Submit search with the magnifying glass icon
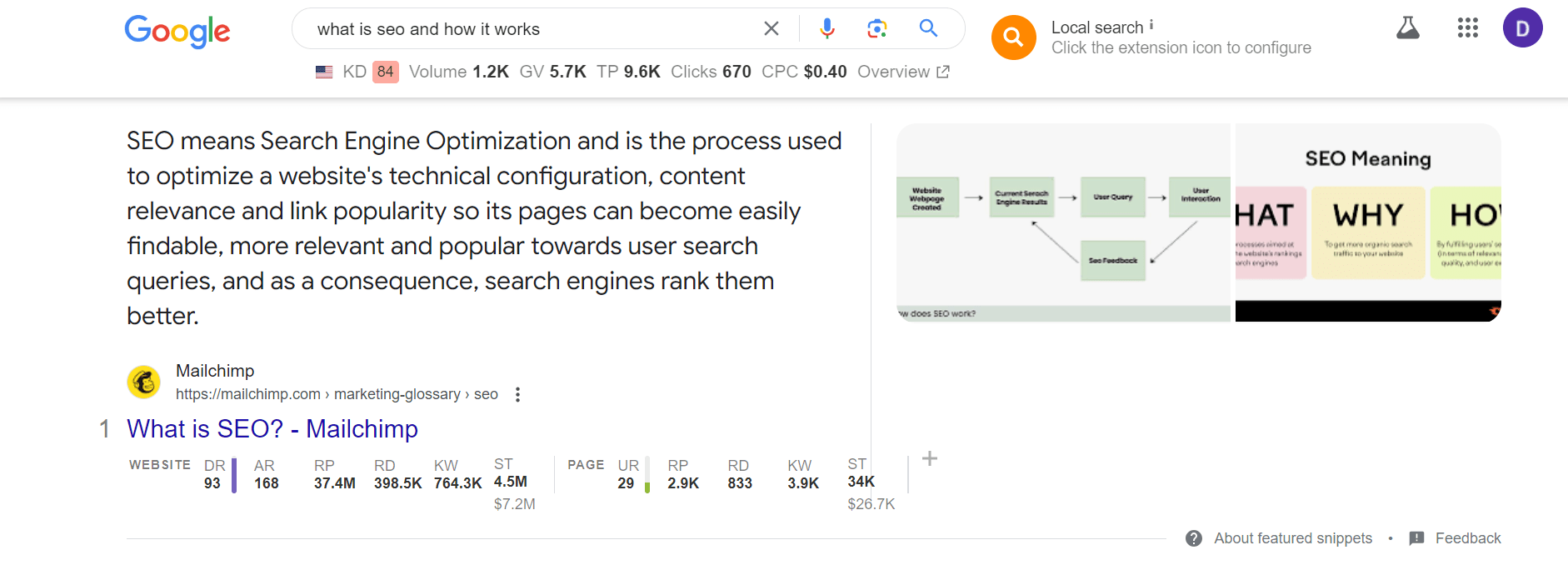 928,28
